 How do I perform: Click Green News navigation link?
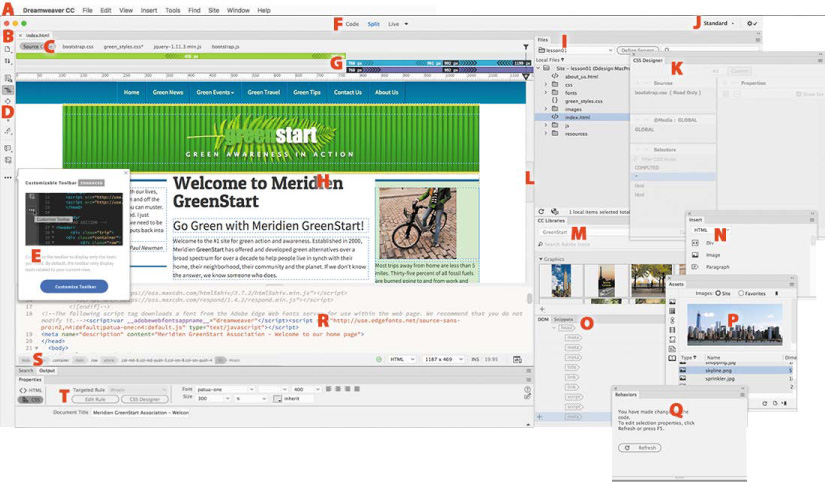[x=168, y=92]
